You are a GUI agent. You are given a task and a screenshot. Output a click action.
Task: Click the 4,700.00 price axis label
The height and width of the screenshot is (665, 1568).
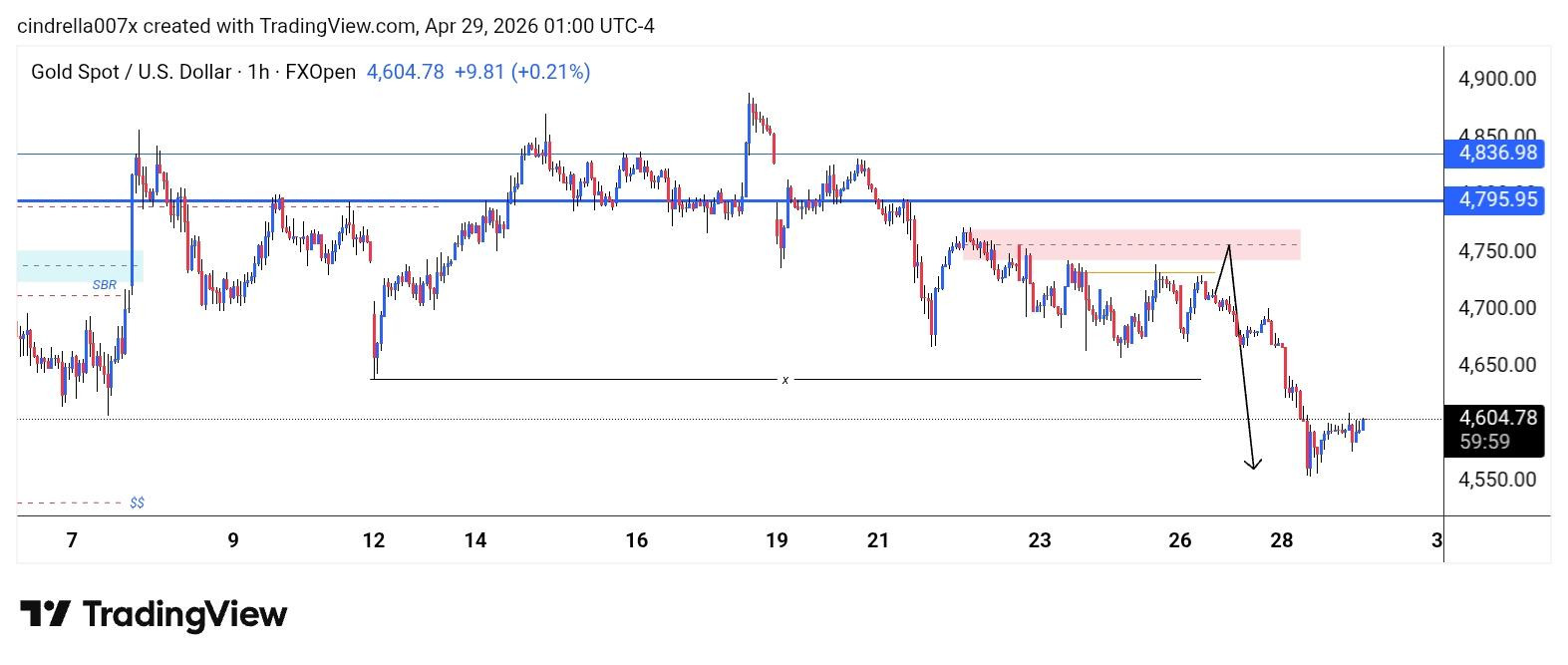(x=1496, y=308)
